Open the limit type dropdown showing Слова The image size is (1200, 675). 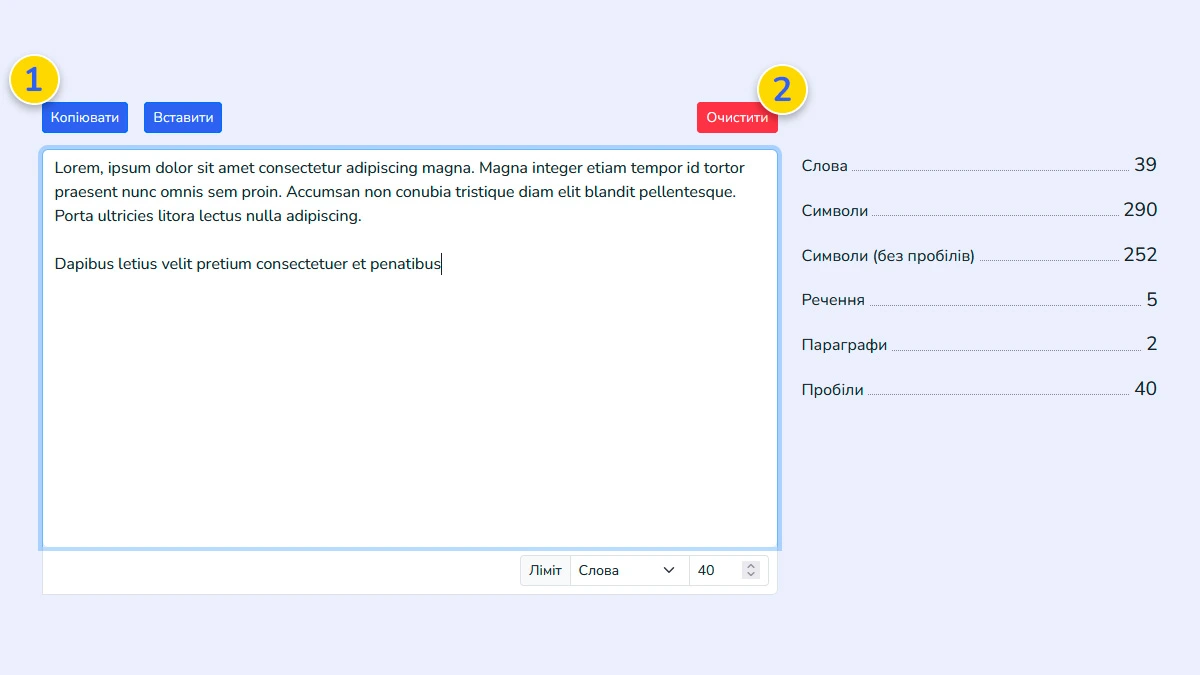[628, 570]
